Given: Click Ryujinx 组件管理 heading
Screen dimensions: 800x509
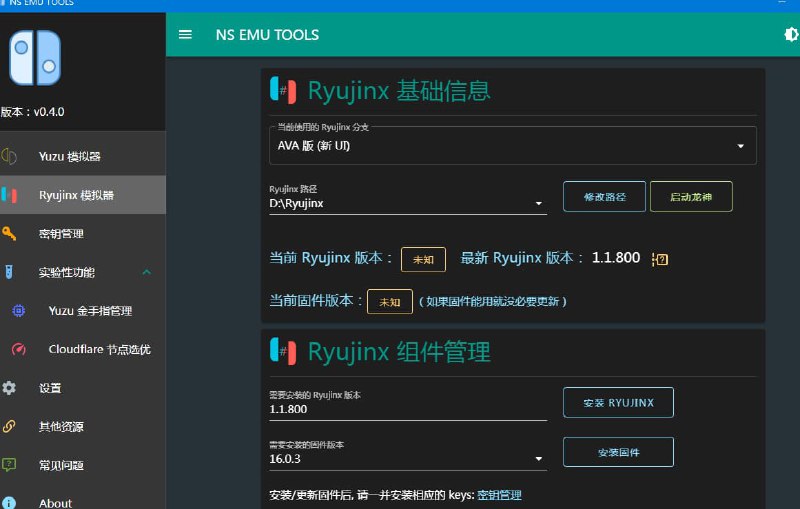Looking at the screenshot, I should pos(399,352).
